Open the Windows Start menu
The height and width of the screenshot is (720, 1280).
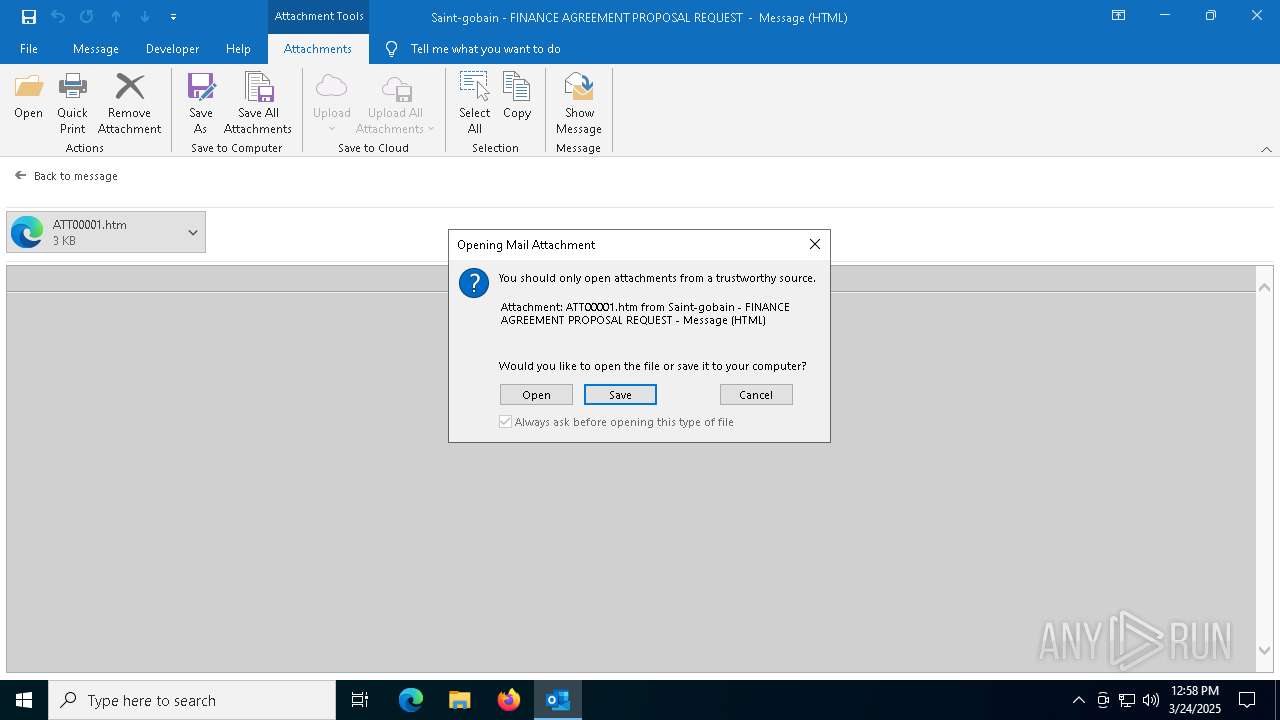[x=24, y=700]
